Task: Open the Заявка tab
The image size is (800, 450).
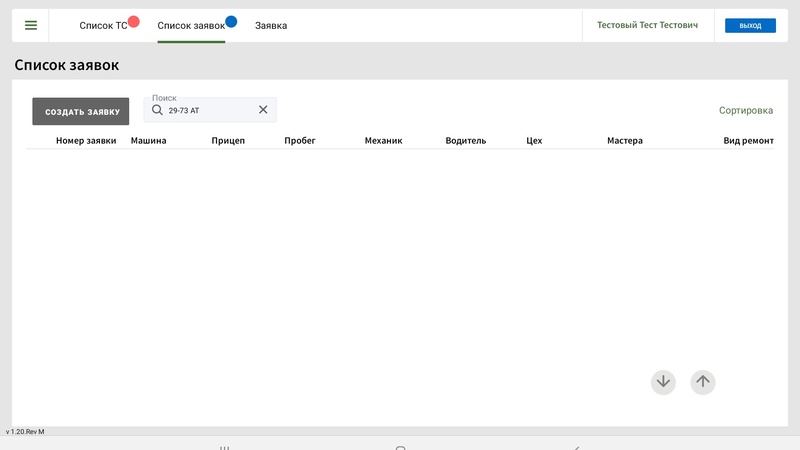Action: [x=271, y=26]
